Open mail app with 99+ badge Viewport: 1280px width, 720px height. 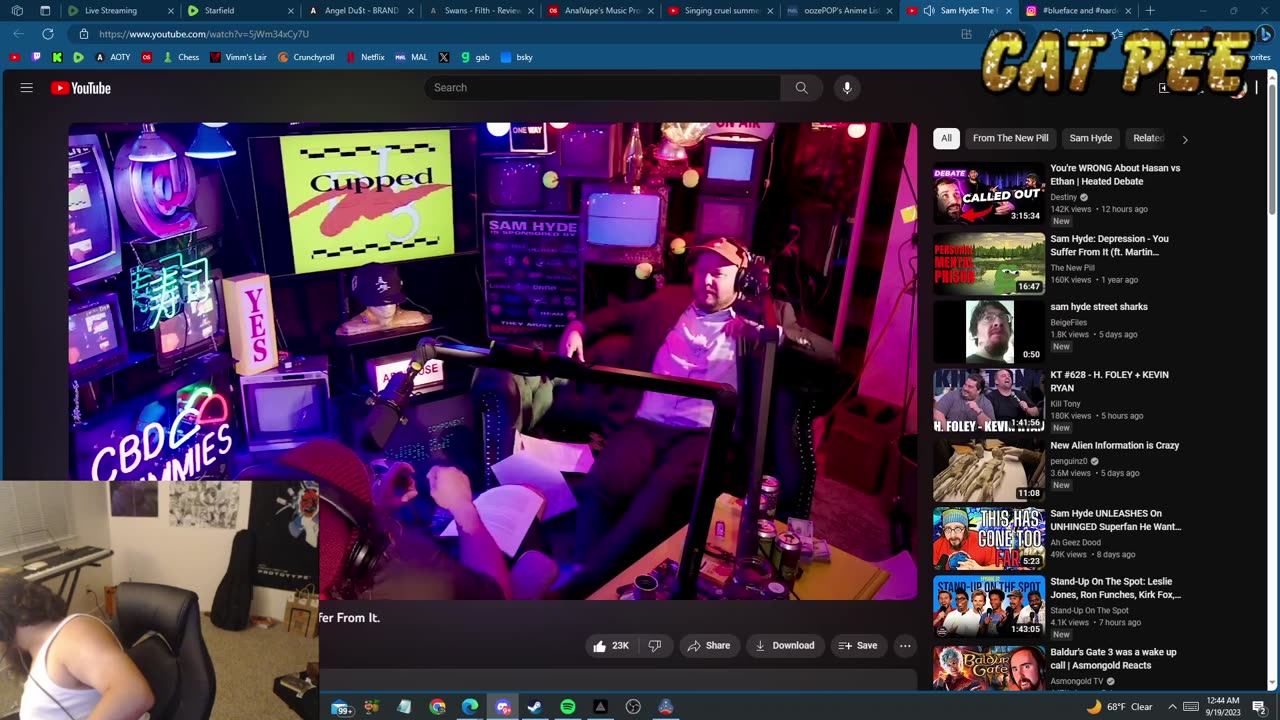click(343, 707)
